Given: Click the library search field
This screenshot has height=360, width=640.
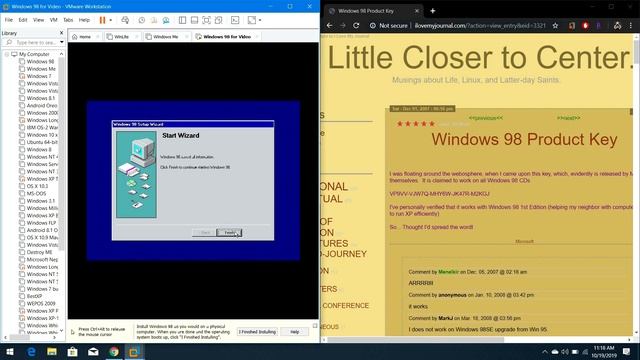Looking at the screenshot, I should [x=33, y=42].
